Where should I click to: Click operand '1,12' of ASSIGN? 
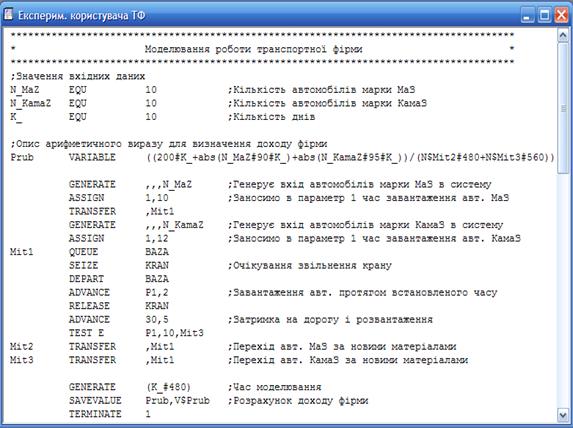click(157, 238)
